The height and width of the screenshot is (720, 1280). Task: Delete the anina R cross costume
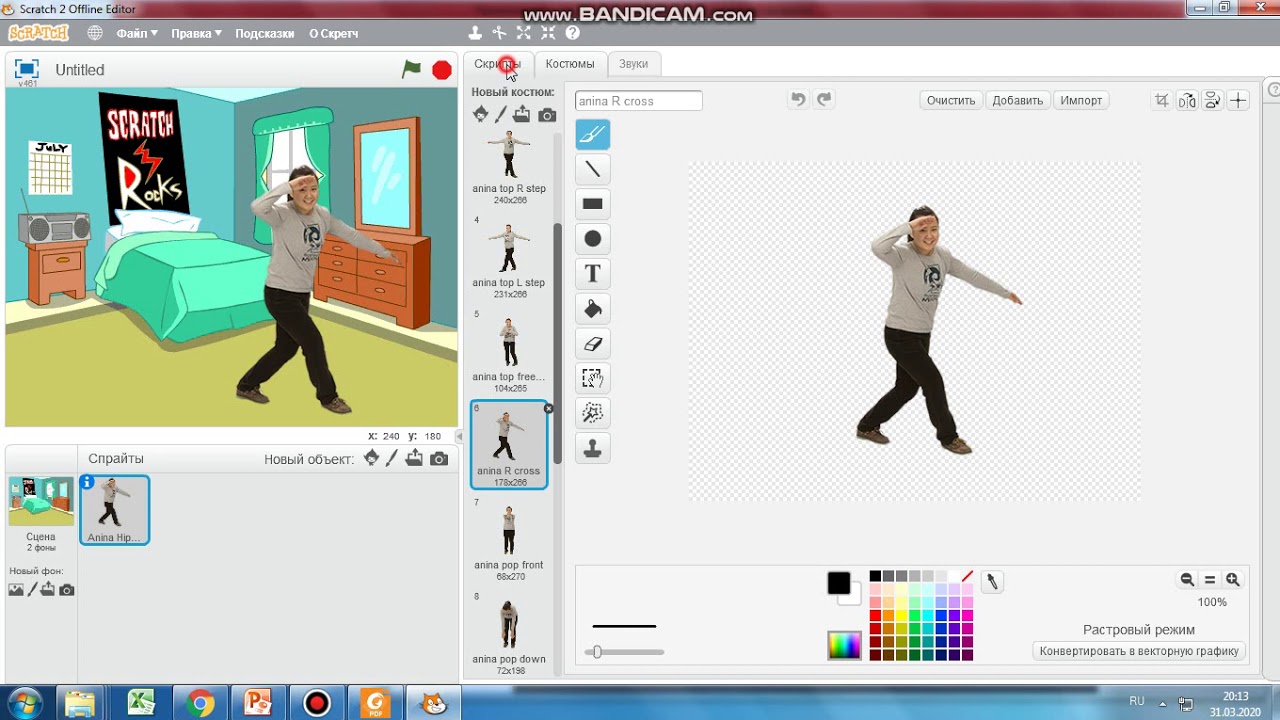tap(548, 408)
